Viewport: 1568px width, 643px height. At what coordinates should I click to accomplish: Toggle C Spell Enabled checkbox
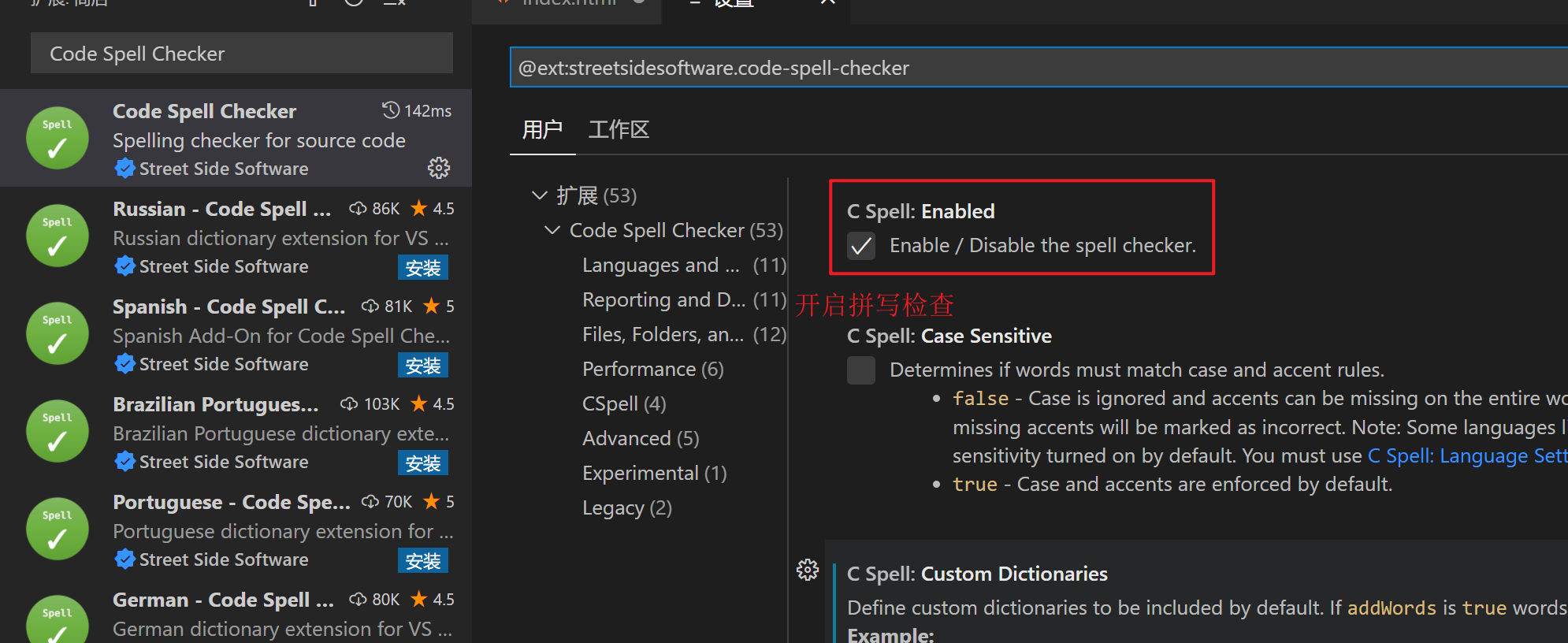coord(861,246)
